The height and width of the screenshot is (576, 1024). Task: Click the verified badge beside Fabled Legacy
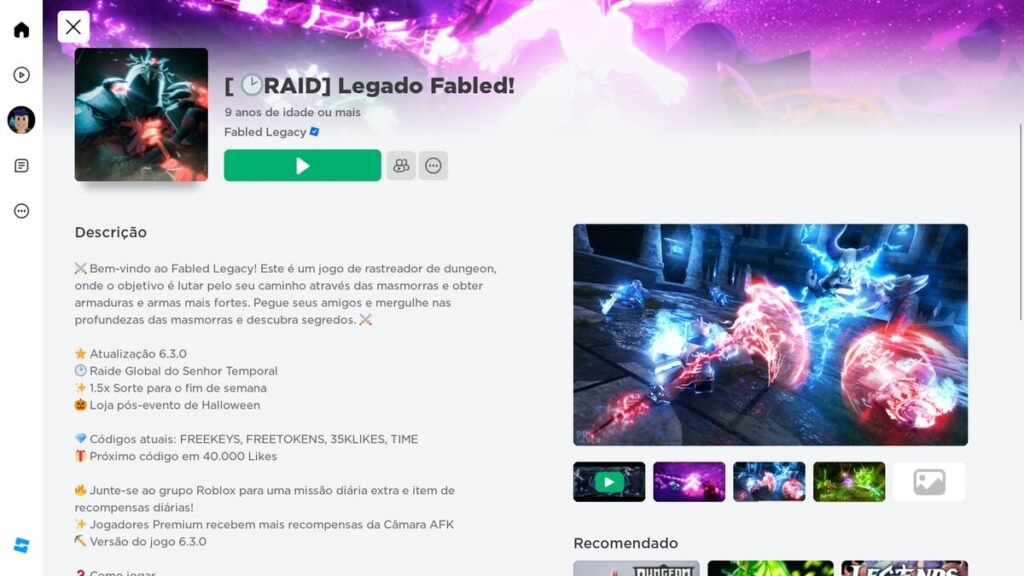(314, 132)
